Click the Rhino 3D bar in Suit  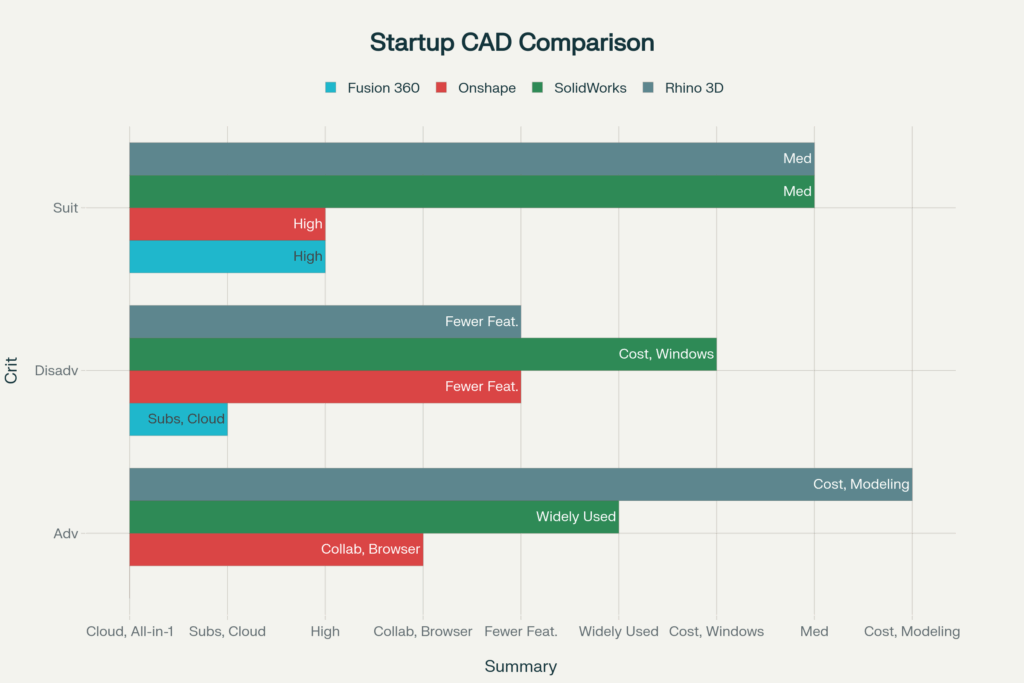[x=471, y=159]
